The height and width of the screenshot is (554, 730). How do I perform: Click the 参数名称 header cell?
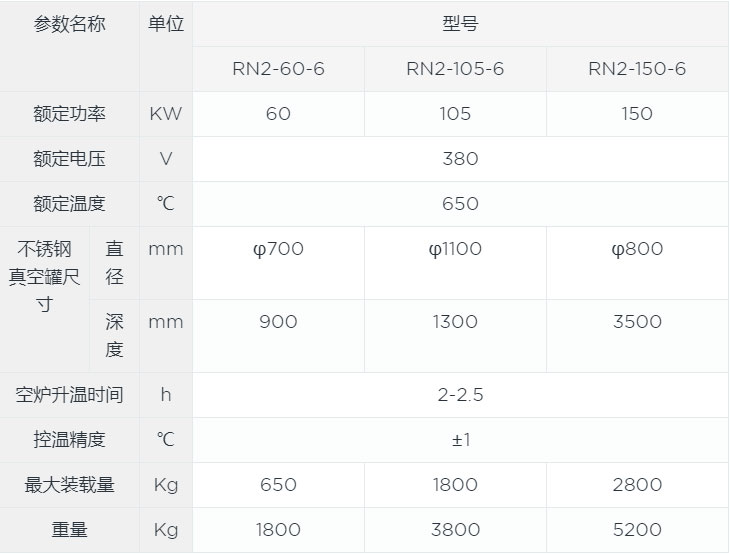pos(69,24)
